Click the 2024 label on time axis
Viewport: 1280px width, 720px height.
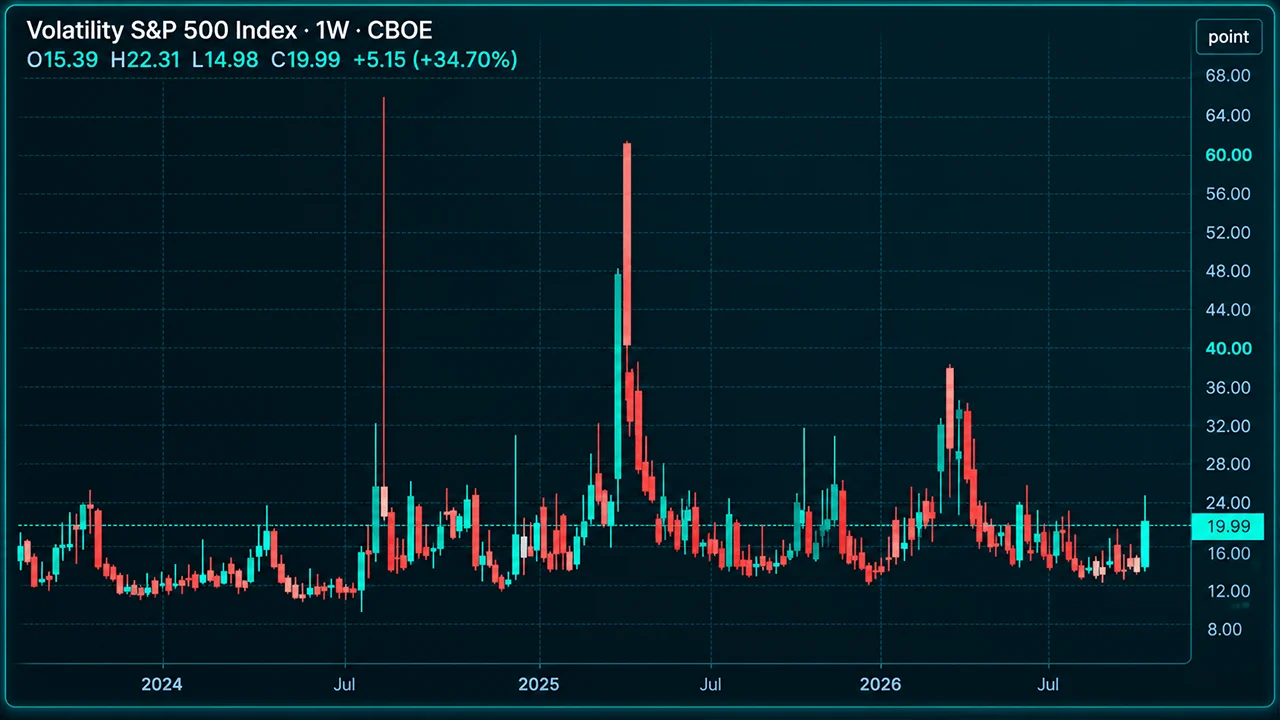162,685
